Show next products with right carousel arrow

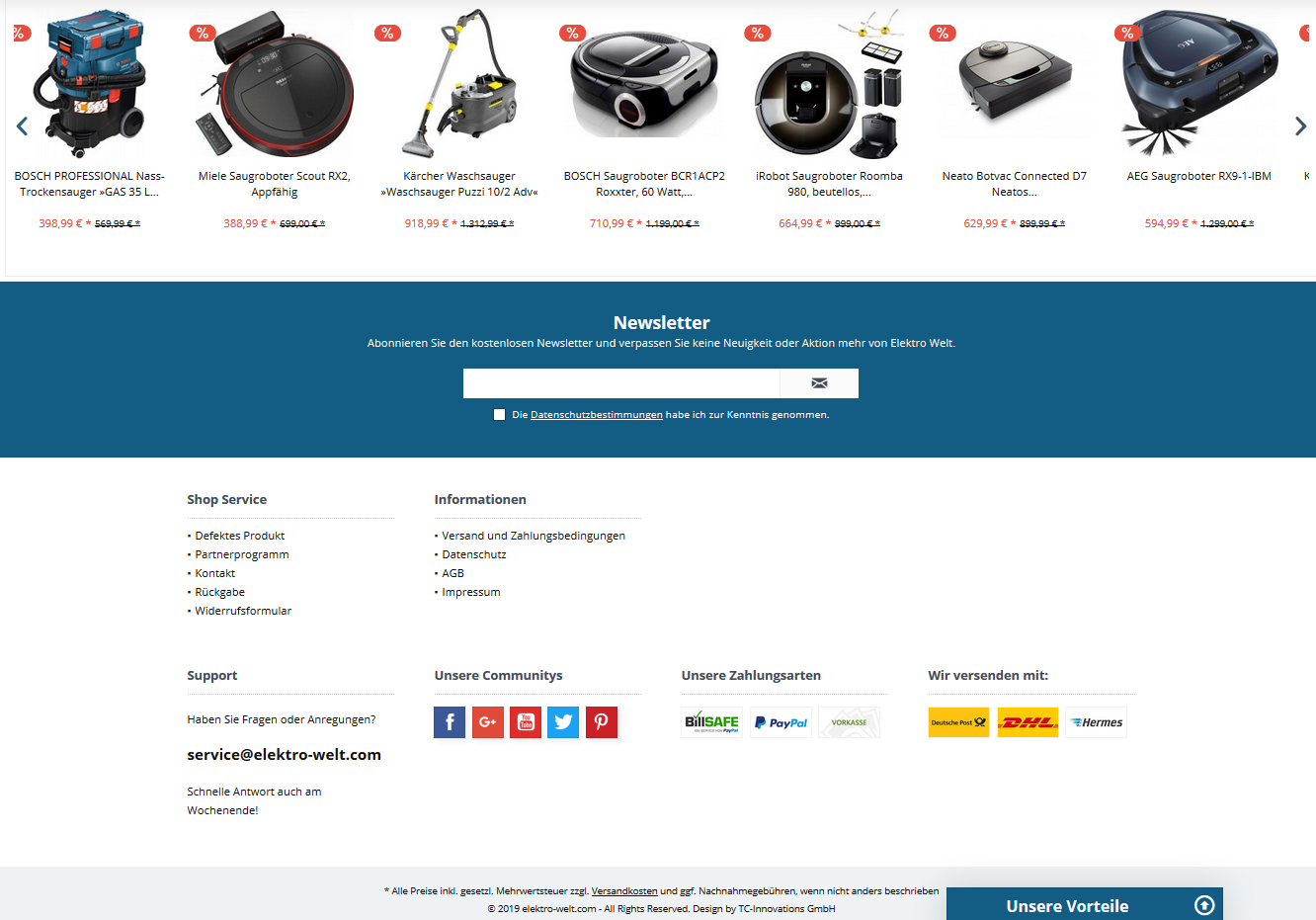coord(1300,126)
